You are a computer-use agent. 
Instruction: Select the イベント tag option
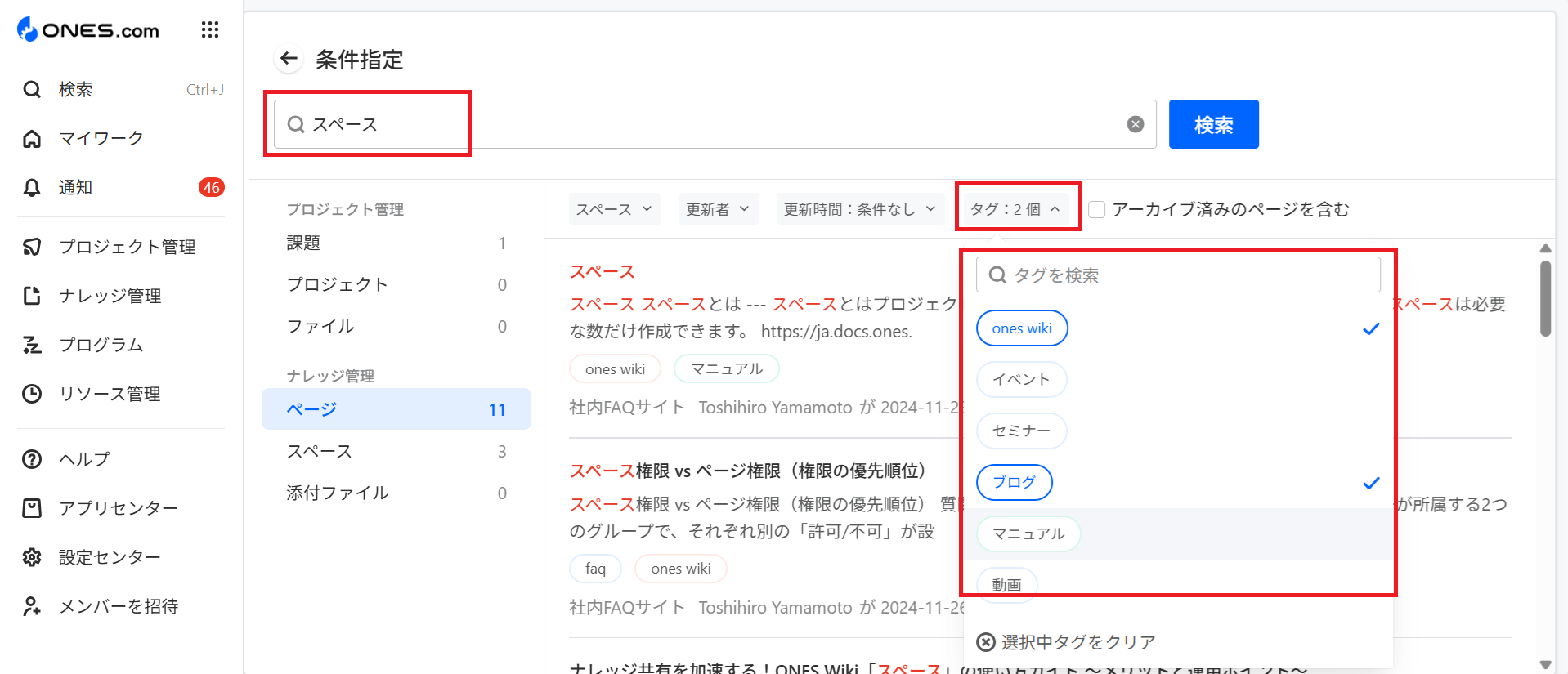1021,380
